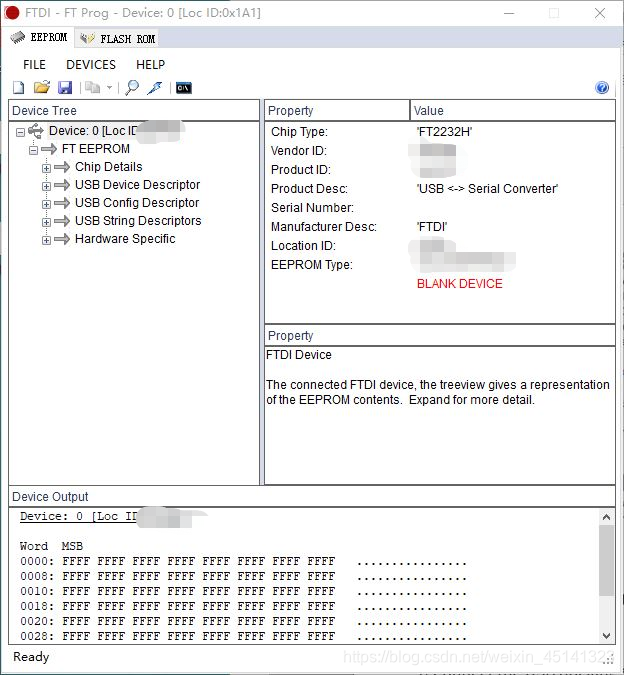The width and height of the screenshot is (624, 675).
Task: Click the 'USB <-> Serial Converter' value
Action: [x=487, y=189]
